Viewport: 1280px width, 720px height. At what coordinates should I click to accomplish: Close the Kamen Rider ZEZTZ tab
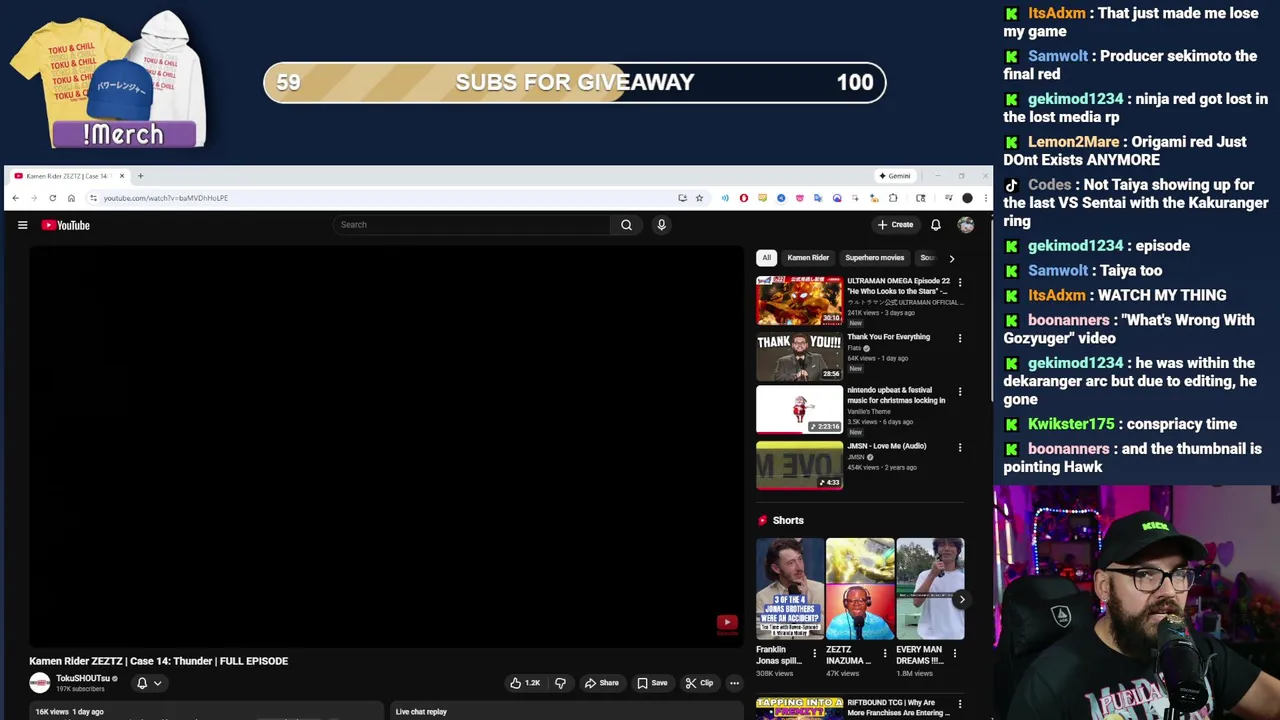tap(122, 176)
